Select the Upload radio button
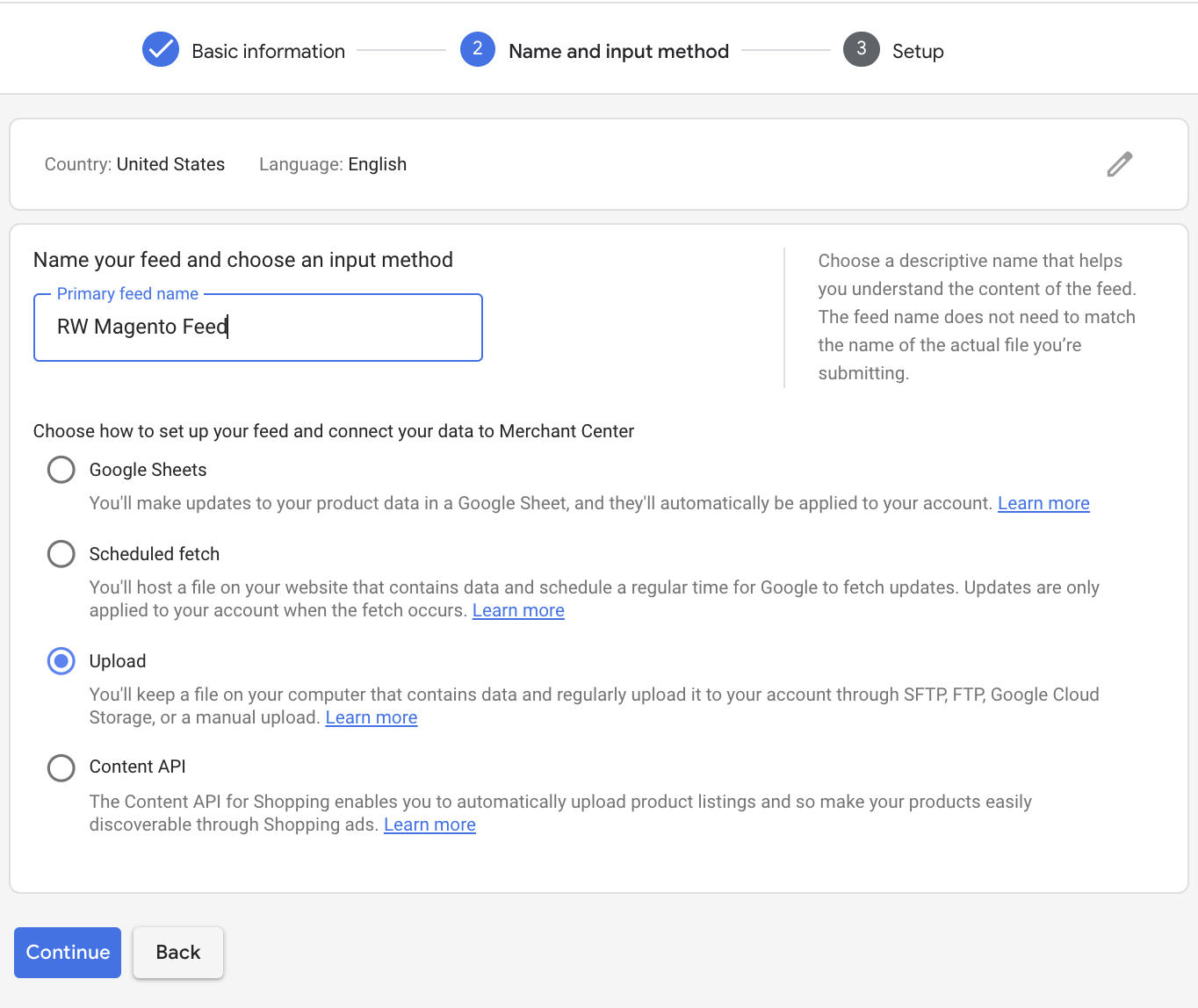Image resolution: width=1198 pixels, height=1008 pixels. pyautogui.click(x=61, y=661)
